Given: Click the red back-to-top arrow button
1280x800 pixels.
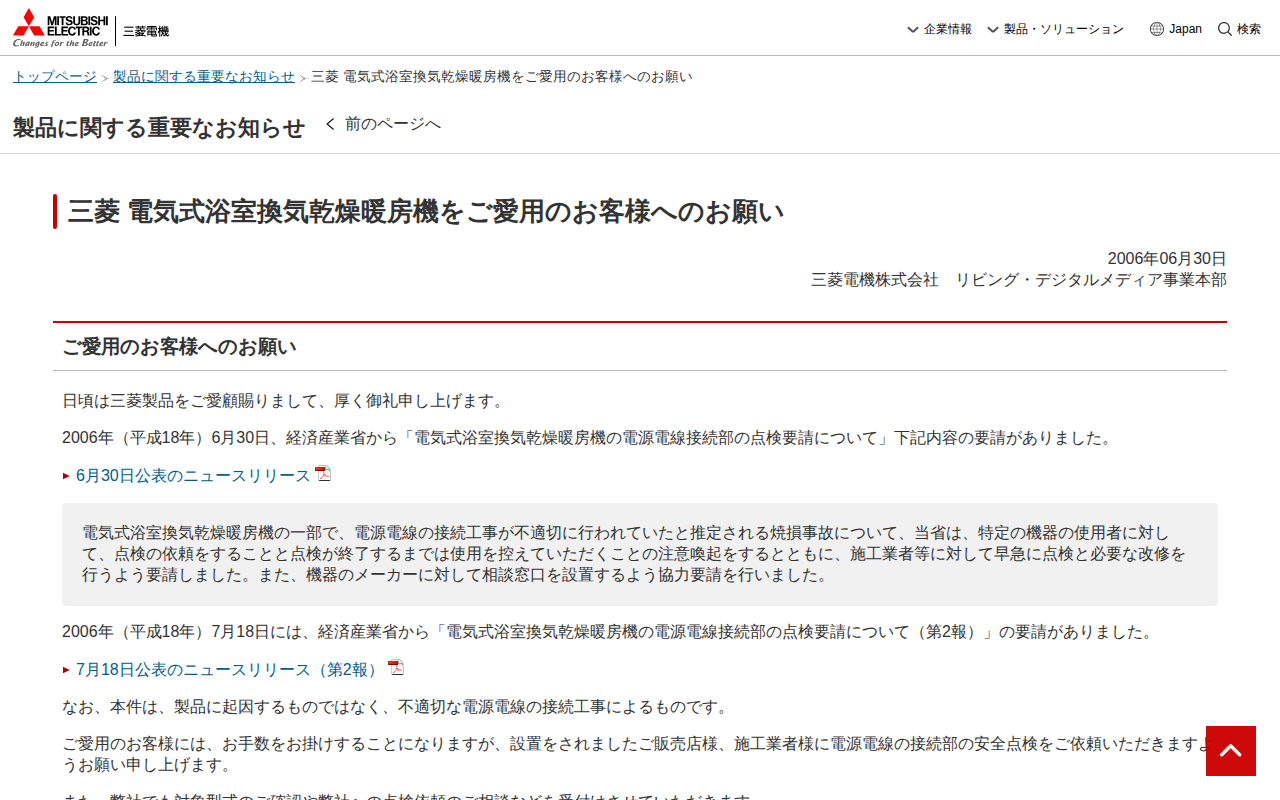Looking at the screenshot, I should (x=1230, y=750).
